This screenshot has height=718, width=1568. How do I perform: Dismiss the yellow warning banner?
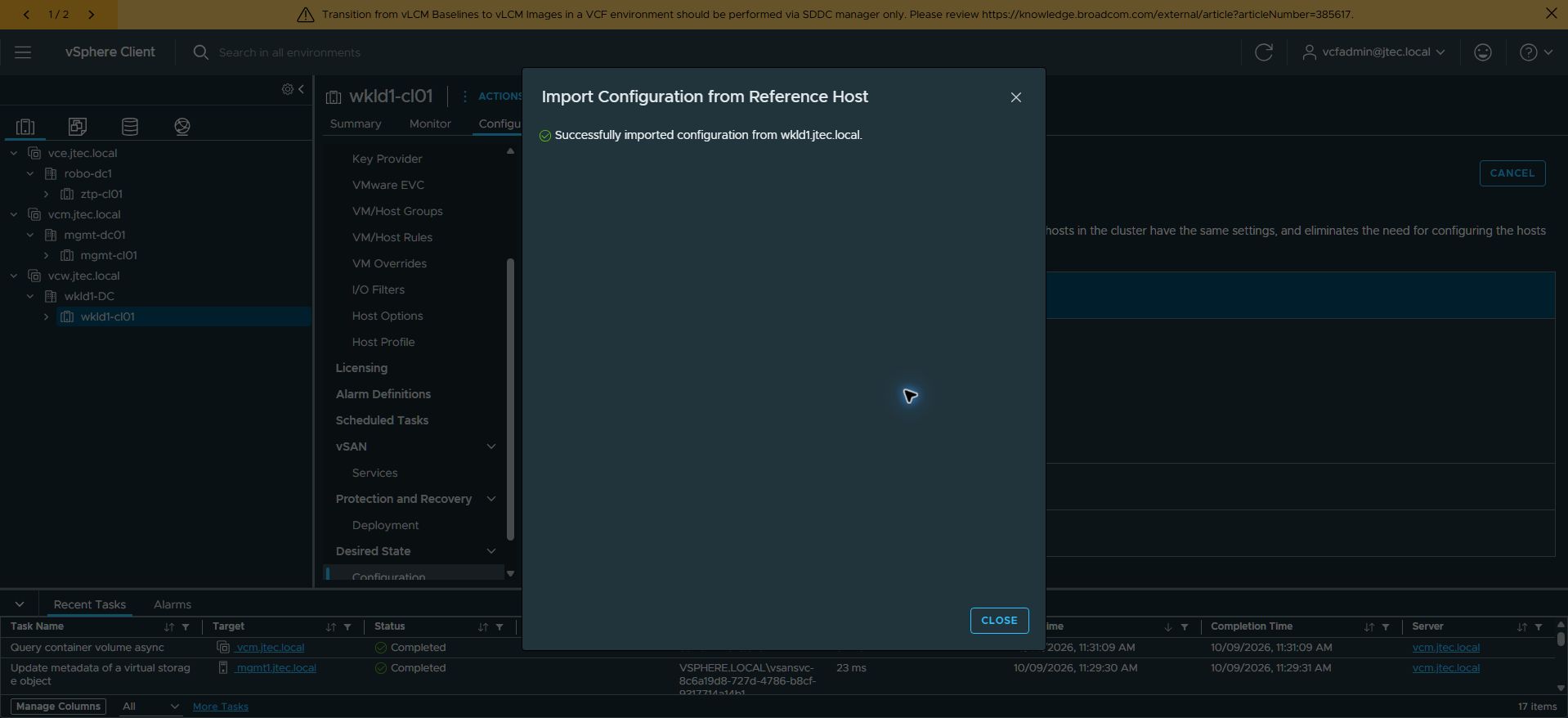tap(1551, 14)
